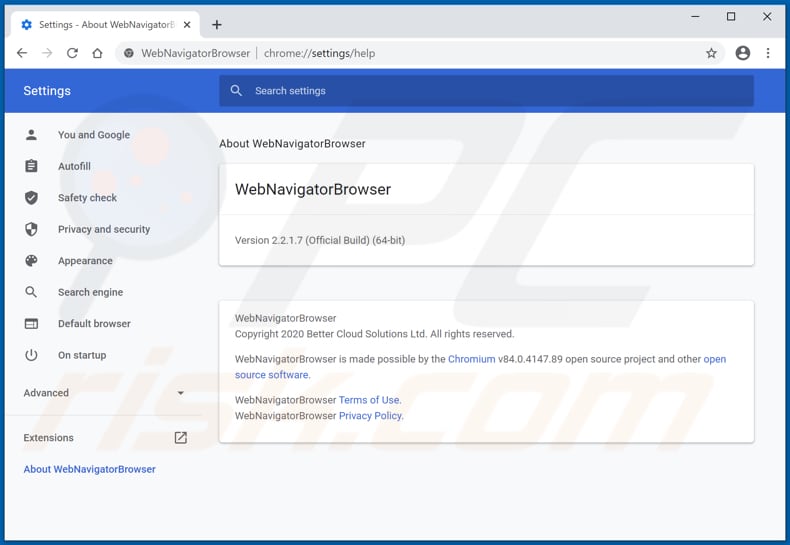Click the clipboard icon beside Autofill
This screenshot has height=545, width=790.
tap(31, 166)
